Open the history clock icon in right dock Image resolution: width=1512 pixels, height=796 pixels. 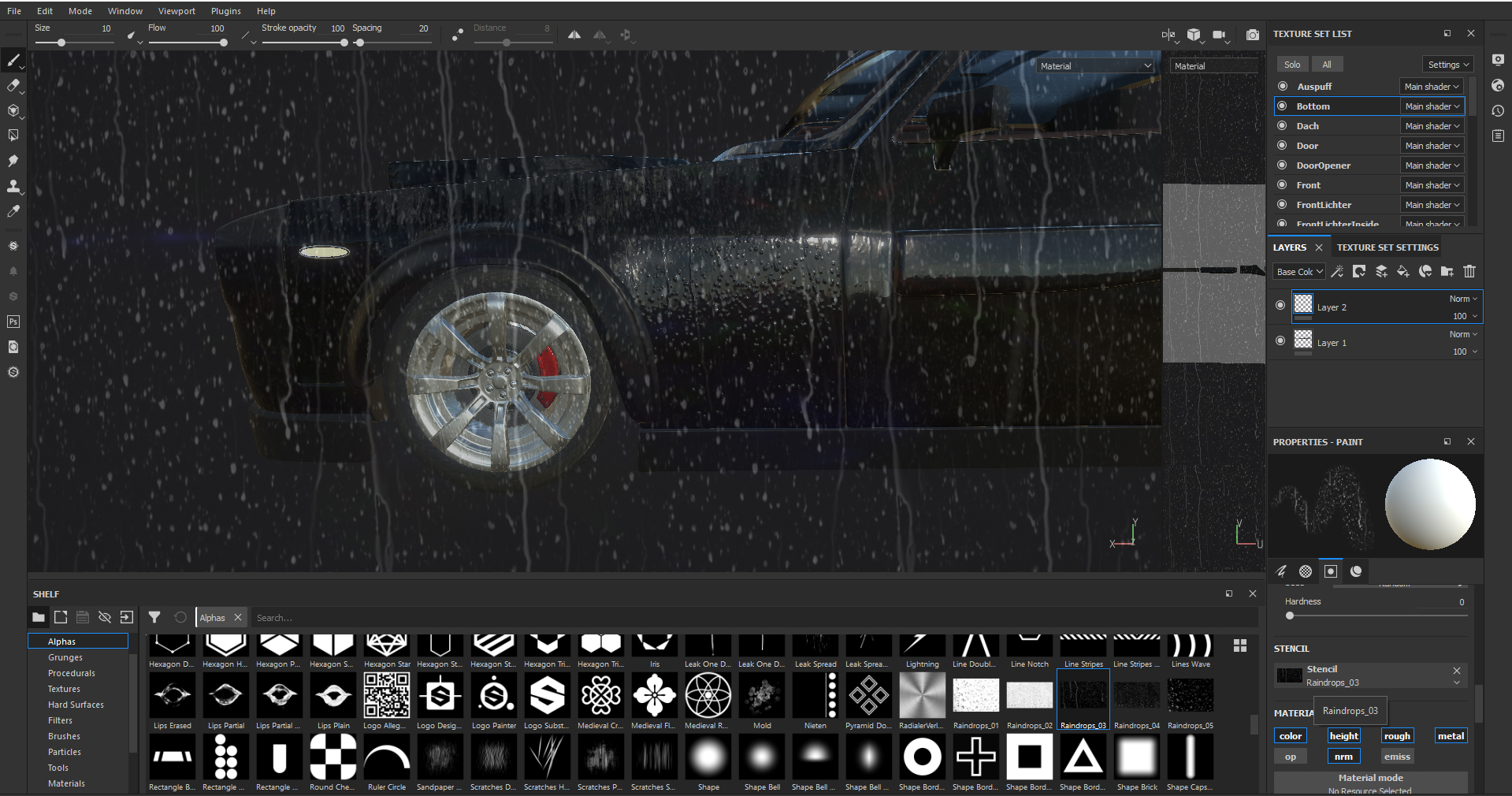click(x=1498, y=110)
